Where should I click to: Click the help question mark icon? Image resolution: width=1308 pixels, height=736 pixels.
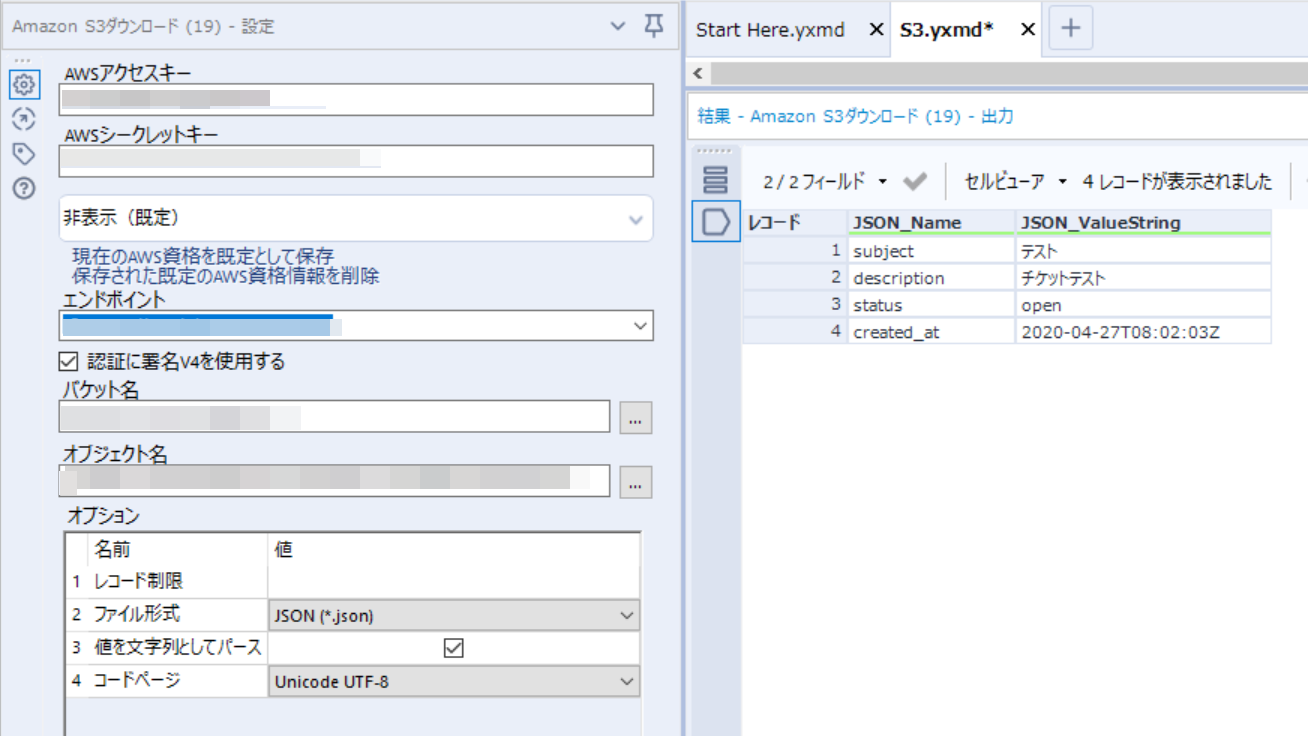(x=24, y=187)
